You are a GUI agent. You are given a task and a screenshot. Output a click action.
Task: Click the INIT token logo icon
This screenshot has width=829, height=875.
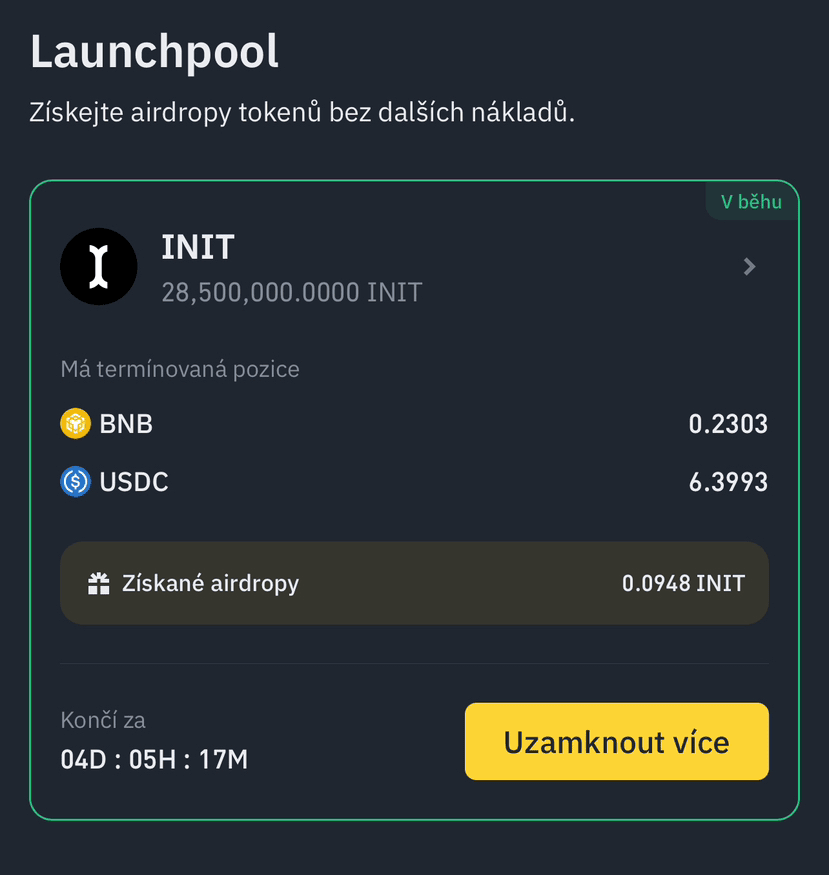coord(98,266)
